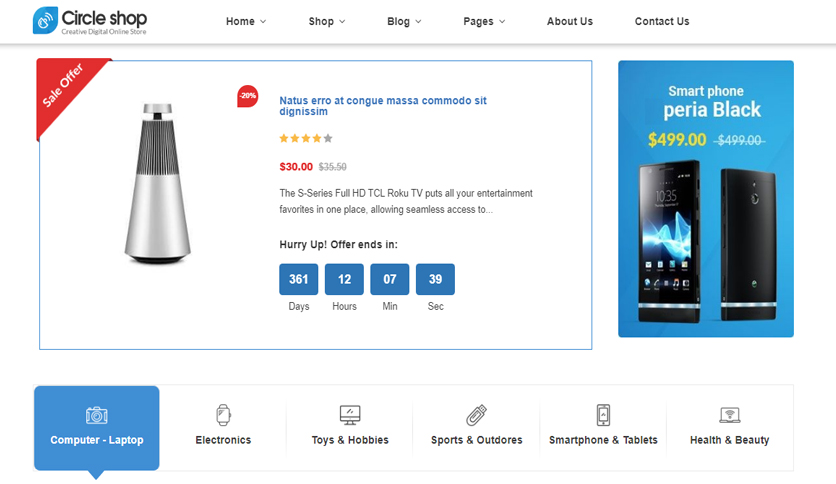Click the laptop wifi icon above Health & Beauty
This screenshot has height=484, width=836.
pos(729,415)
